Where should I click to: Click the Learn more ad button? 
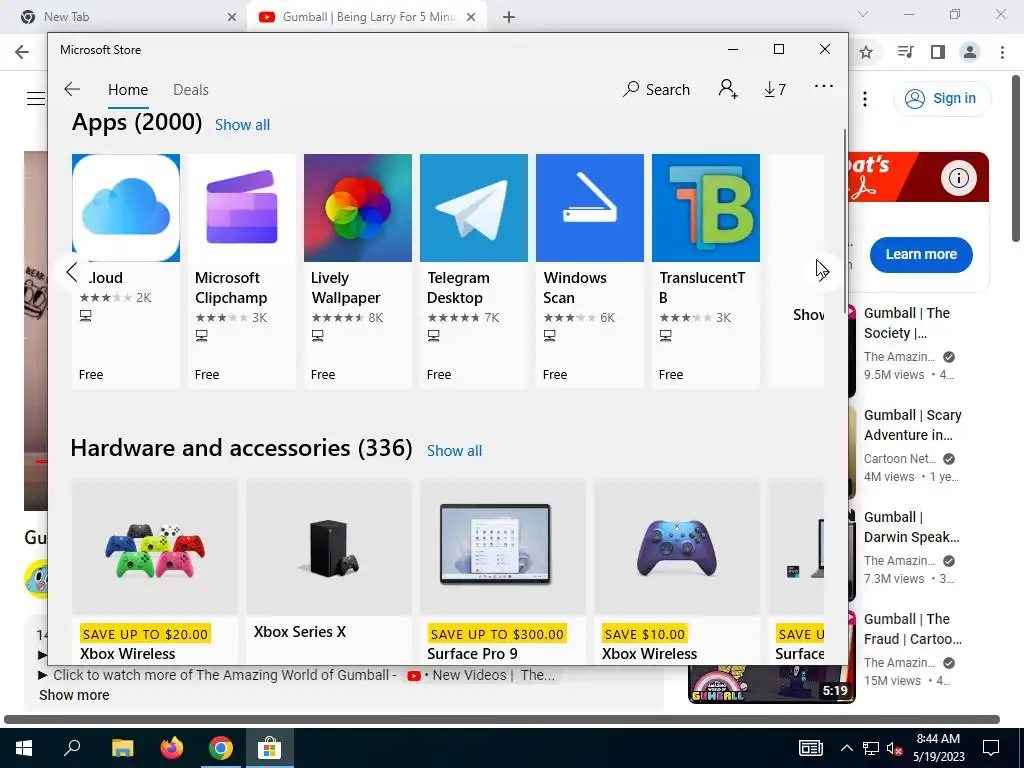(921, 255)
